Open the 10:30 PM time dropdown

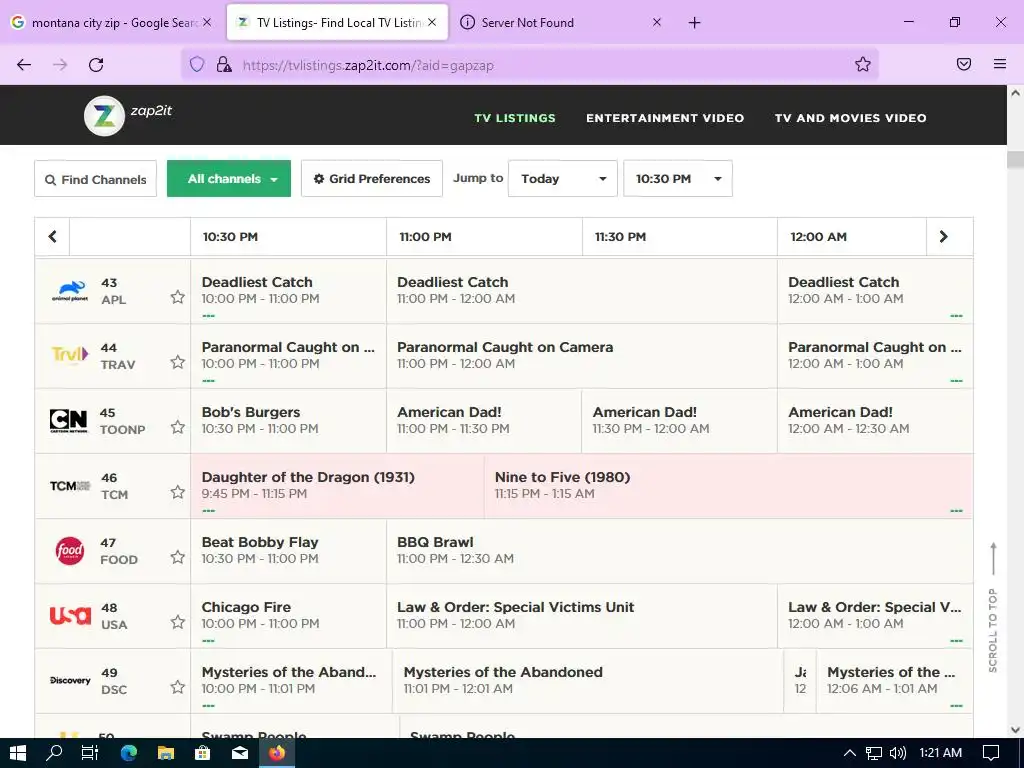(x=678, y=178)
